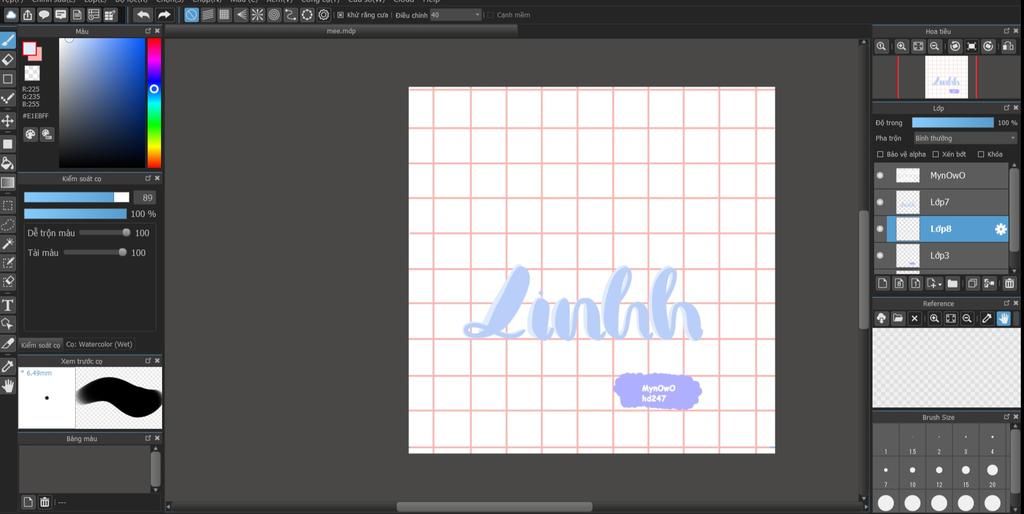The width and height of the screenshot is (1024, 514).
Task: Hide the Lớp8 layer
Action: pos(880,229)
